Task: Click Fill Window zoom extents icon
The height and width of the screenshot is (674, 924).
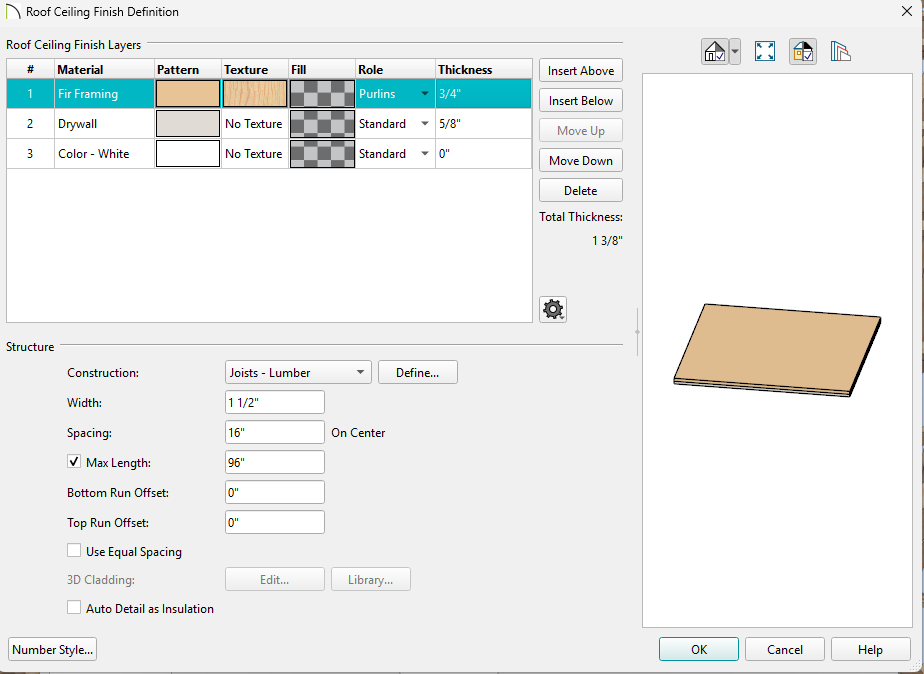Action: pos(765,52)
